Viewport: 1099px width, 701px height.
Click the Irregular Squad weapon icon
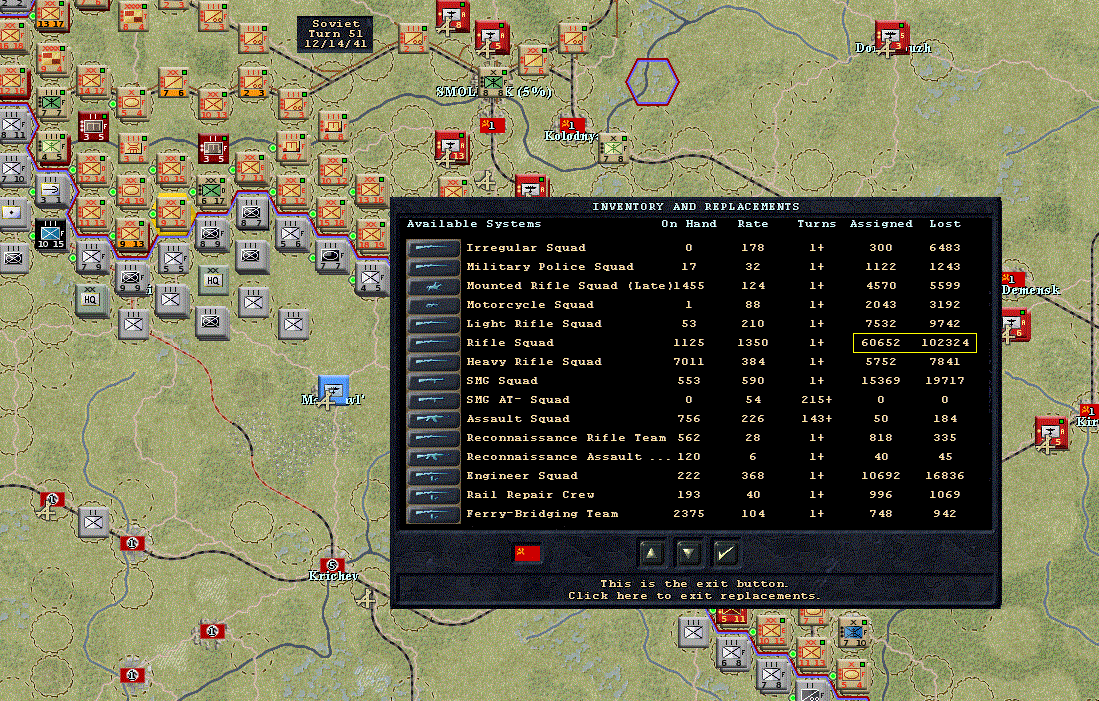(x=433, y=248)
